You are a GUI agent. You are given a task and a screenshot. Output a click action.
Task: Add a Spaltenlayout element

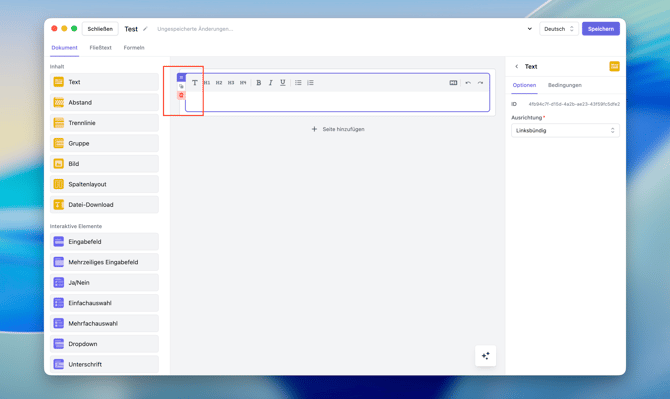[104, 185]
